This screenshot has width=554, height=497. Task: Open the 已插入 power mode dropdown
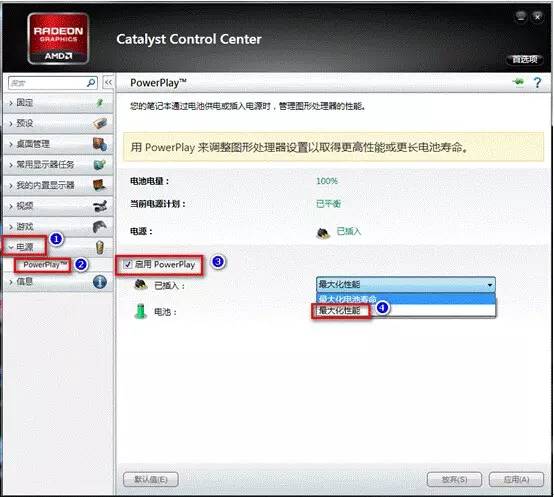pos(406,284)
